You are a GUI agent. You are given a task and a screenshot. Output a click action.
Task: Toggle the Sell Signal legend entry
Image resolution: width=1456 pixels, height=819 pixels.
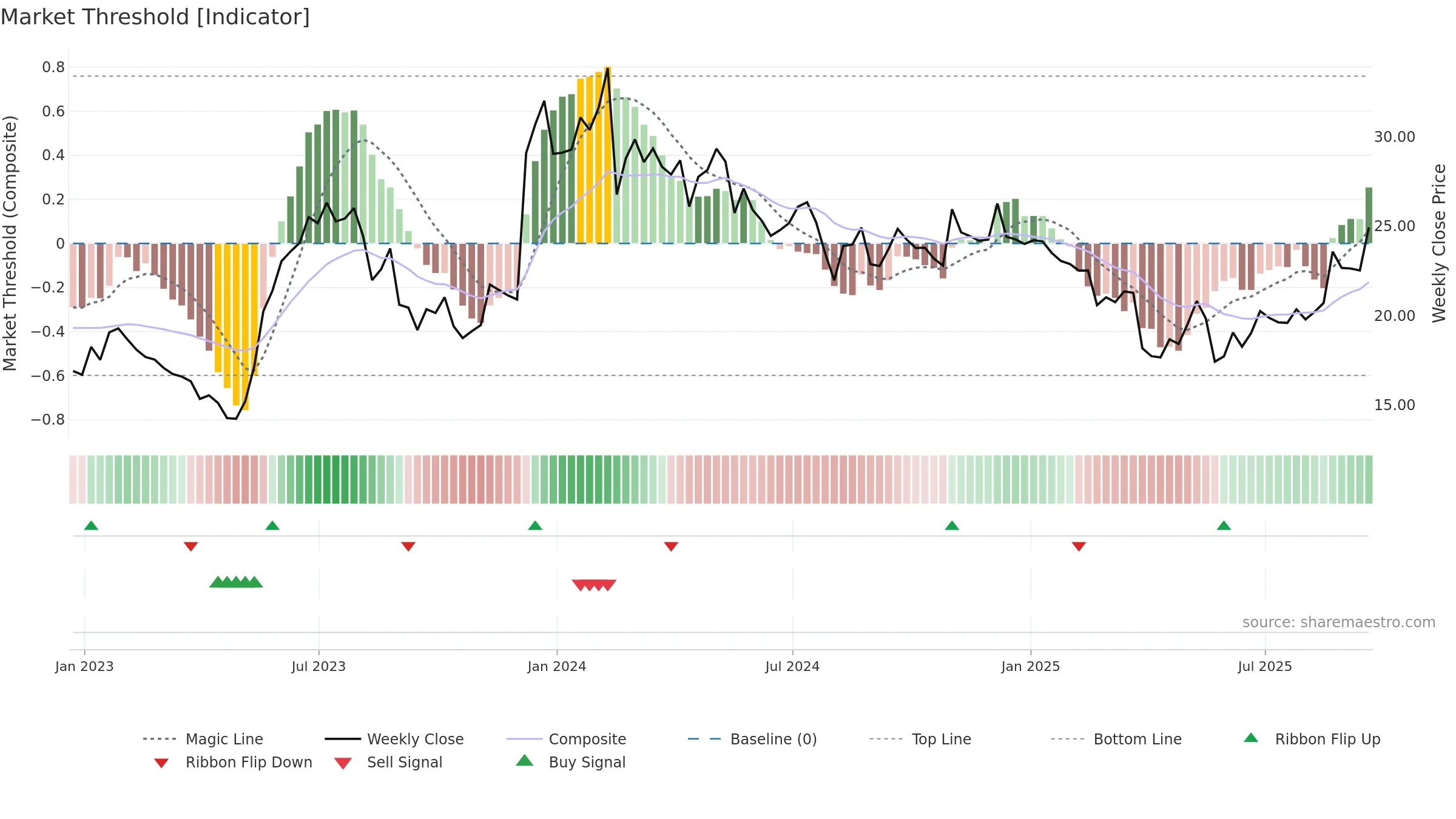click(x=388, y=762)
